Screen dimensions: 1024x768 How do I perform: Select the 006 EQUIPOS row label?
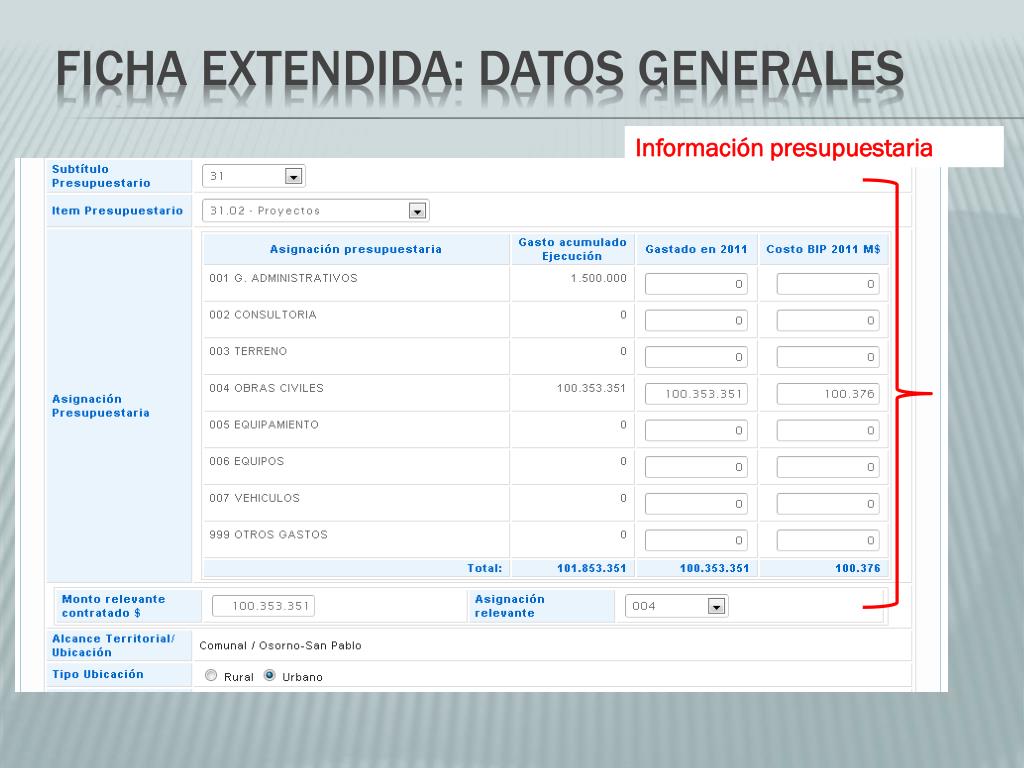[x=247, y=461]
